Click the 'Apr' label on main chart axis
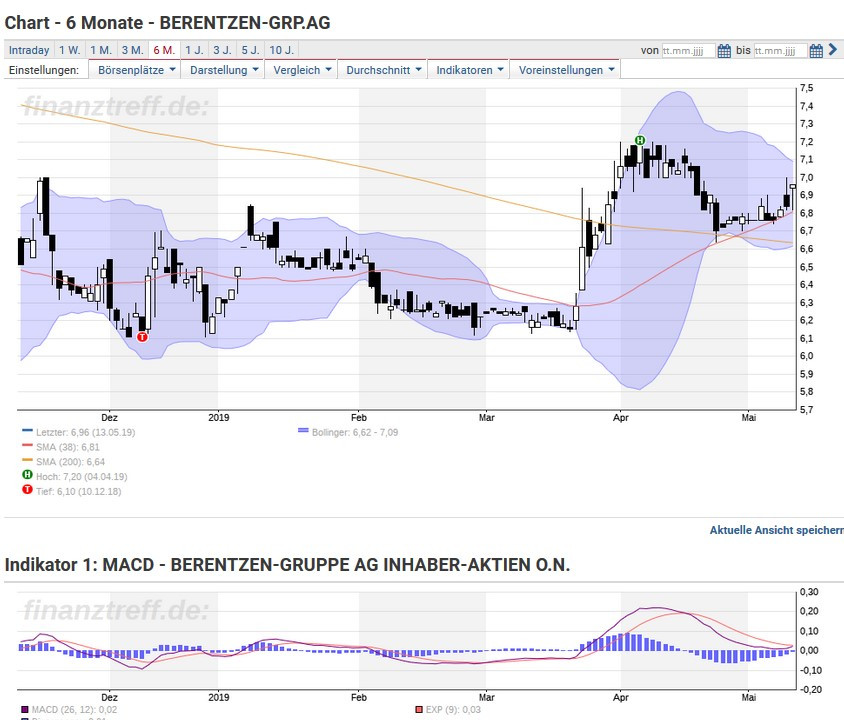Screen dimensions: 844x720 click(x=621, y=418)
